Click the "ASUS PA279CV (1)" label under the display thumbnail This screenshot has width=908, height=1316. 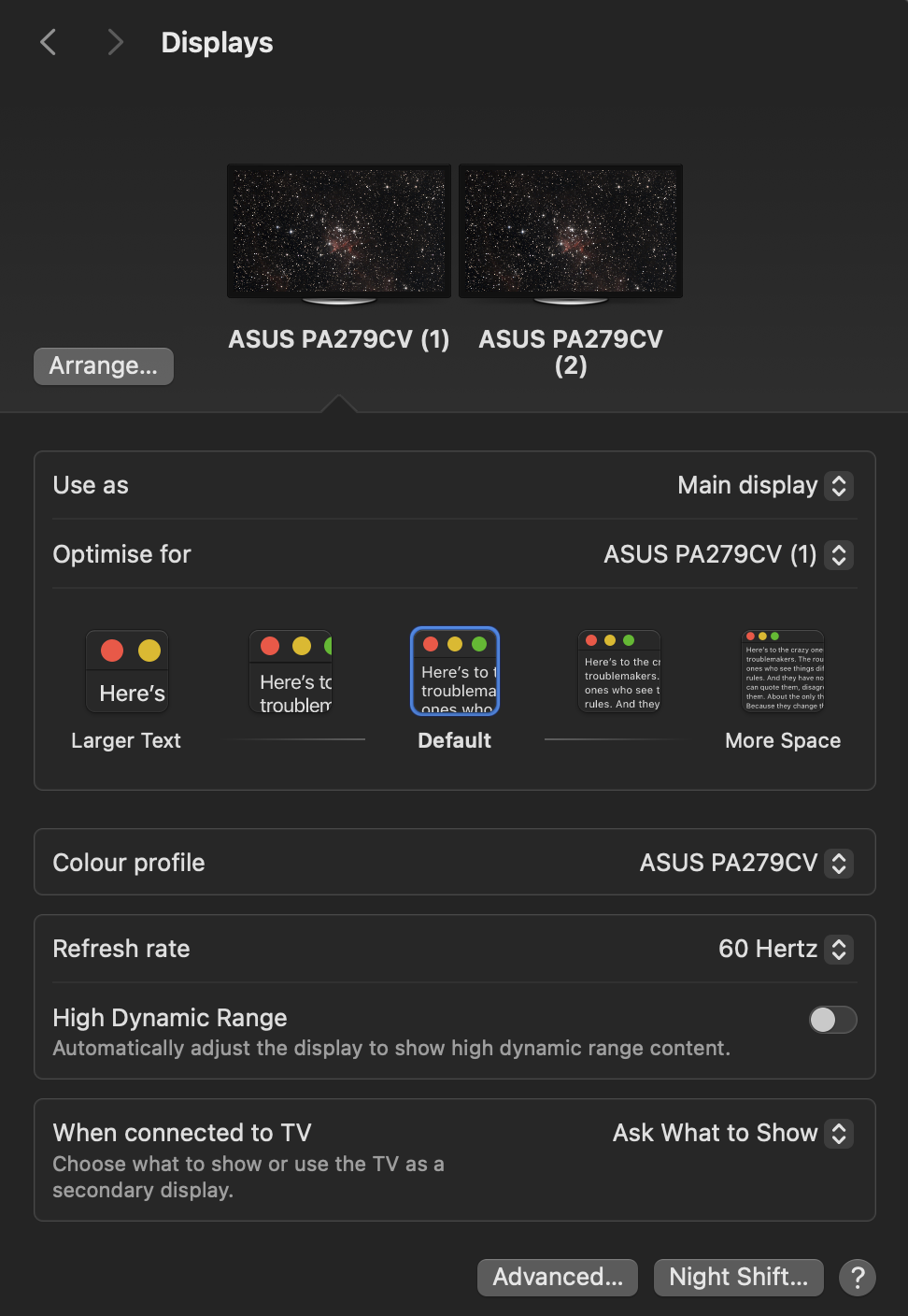[x=339, y=339]
